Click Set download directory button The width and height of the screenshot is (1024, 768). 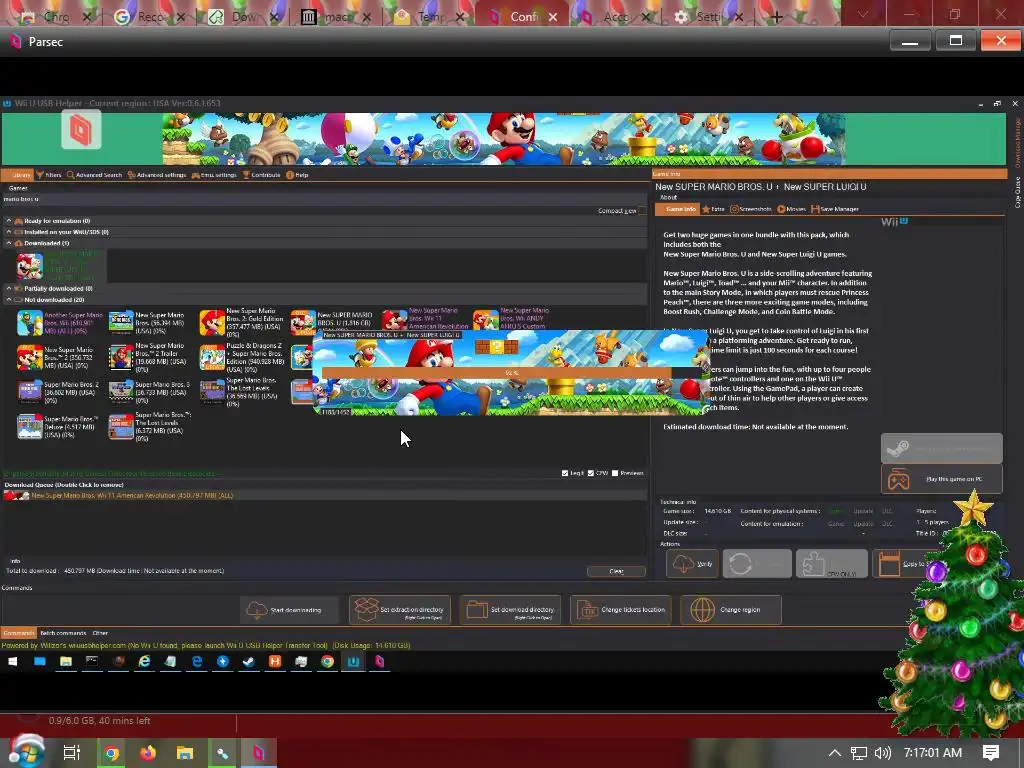[510, 610]
